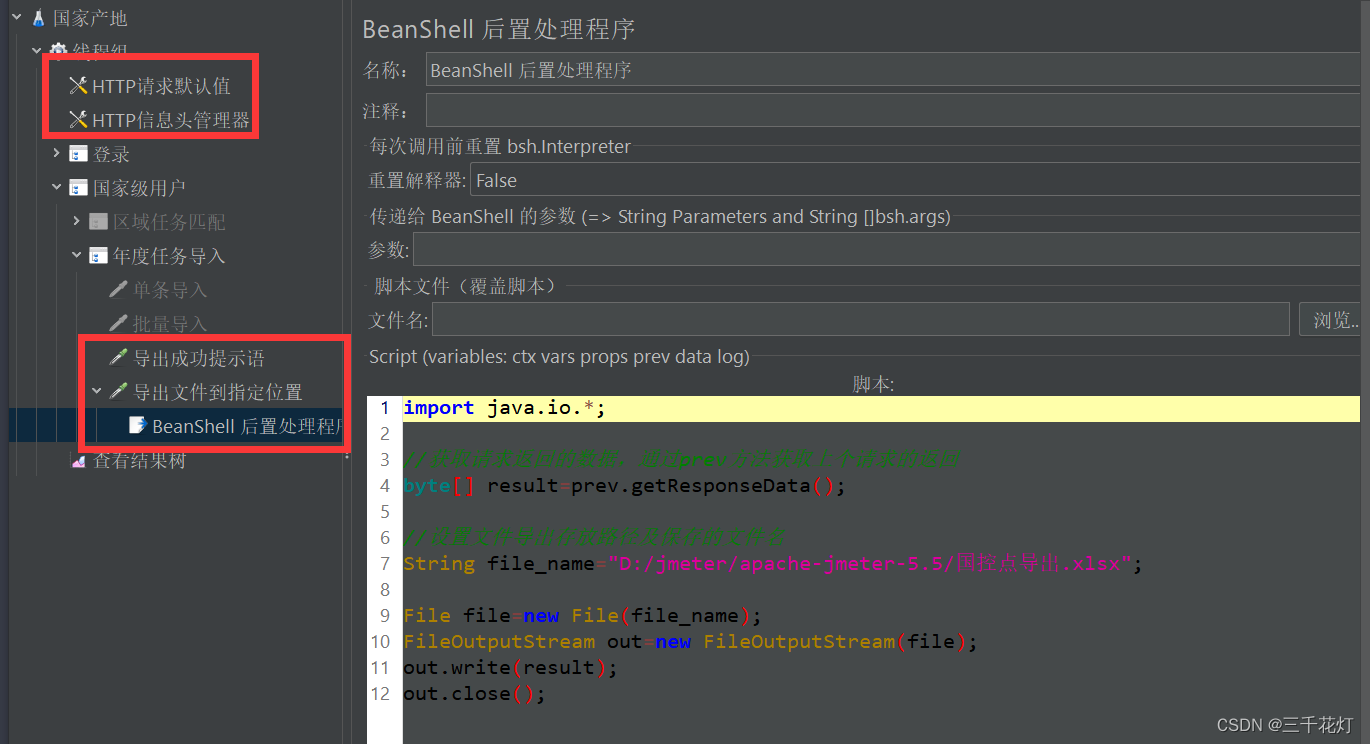Image resolution: width=1370 pixels, height=744 pixels.
Task: Select HTTP请求默认值 in the tree
Action: [161, 86]
